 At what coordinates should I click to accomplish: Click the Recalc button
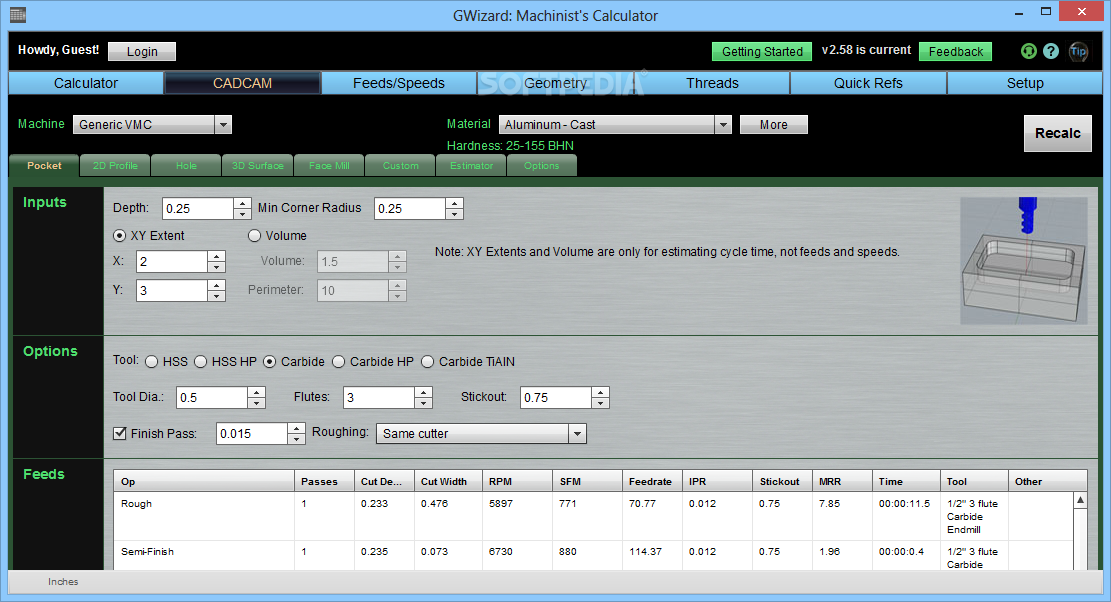1057,133
